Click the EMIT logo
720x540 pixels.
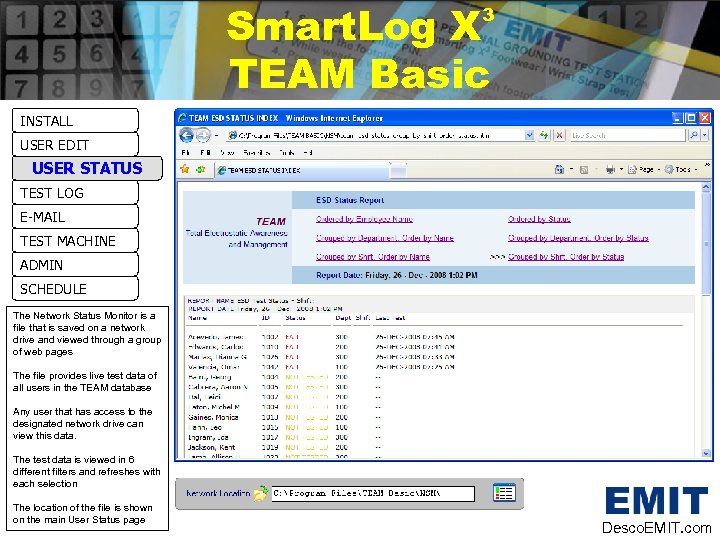coord(657,501)
